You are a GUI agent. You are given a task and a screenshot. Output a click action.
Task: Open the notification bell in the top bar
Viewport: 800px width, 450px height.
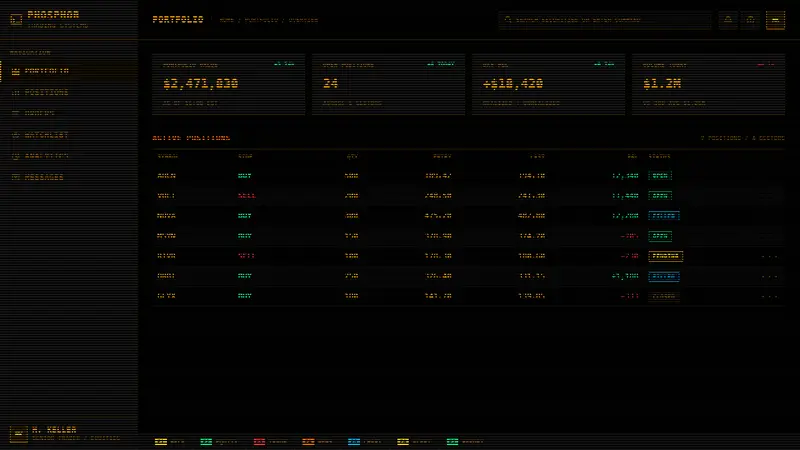click(728, 20)
